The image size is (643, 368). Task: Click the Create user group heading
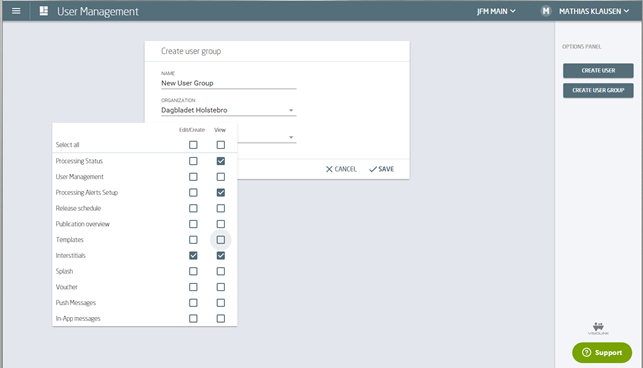(x=191, y=51)
